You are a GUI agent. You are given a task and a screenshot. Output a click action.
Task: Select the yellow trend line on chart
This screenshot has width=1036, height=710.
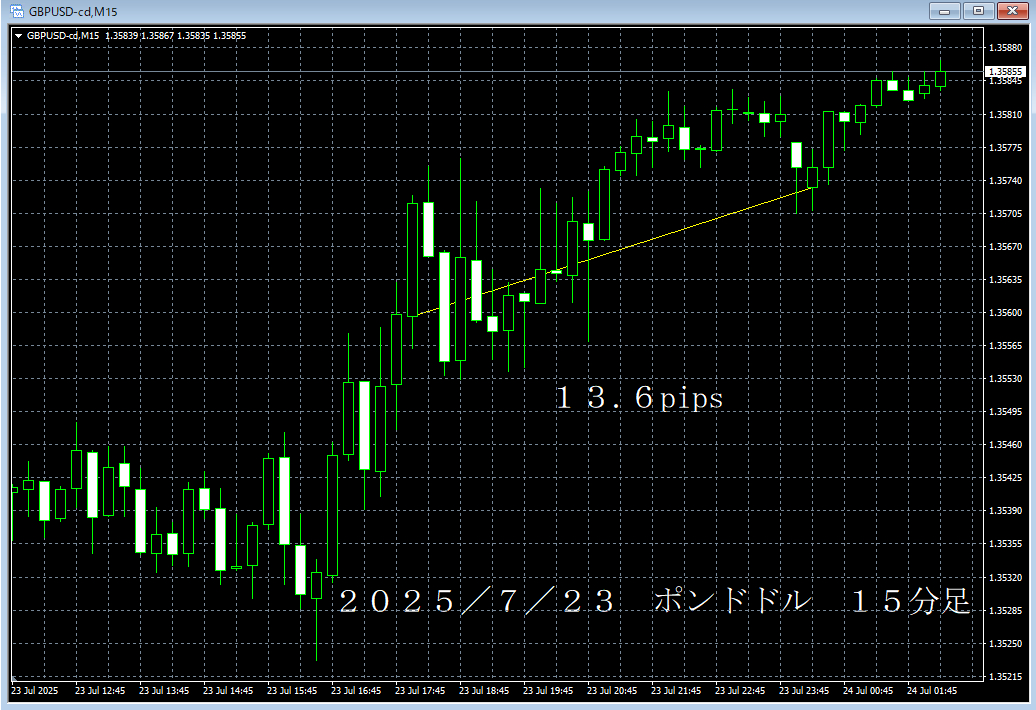point(614,252)
